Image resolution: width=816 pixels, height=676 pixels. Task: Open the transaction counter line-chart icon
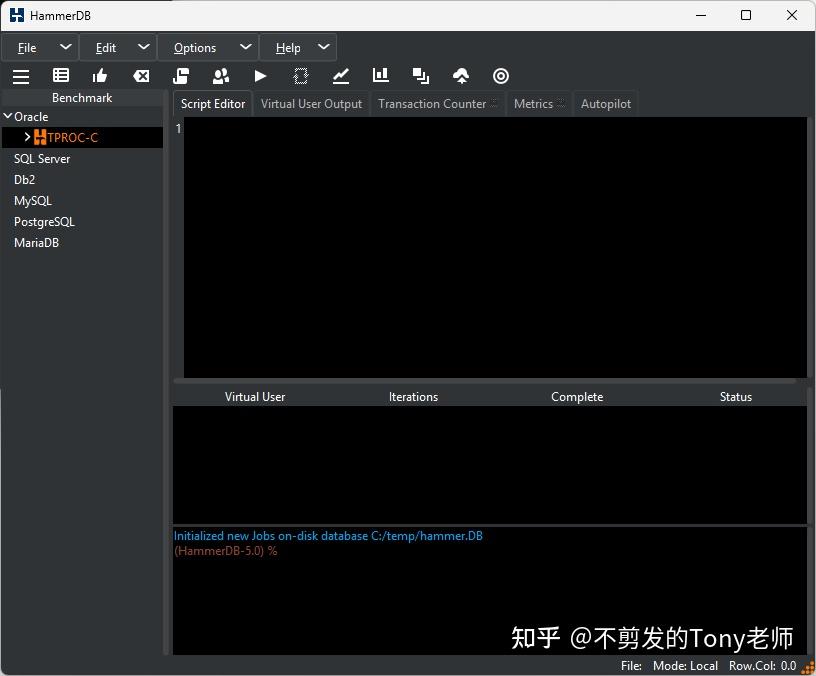pos(340,75)
